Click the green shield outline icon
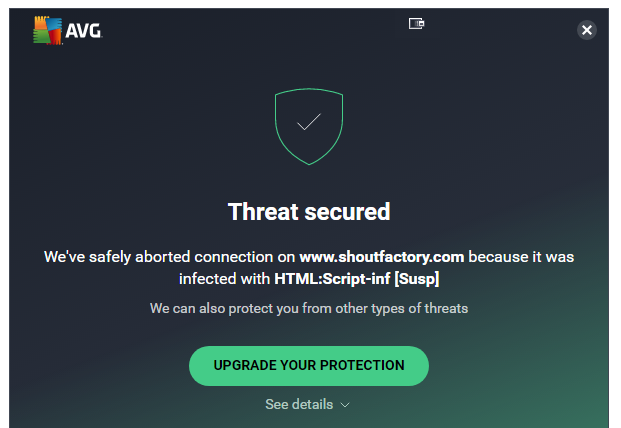 point(309,126)
